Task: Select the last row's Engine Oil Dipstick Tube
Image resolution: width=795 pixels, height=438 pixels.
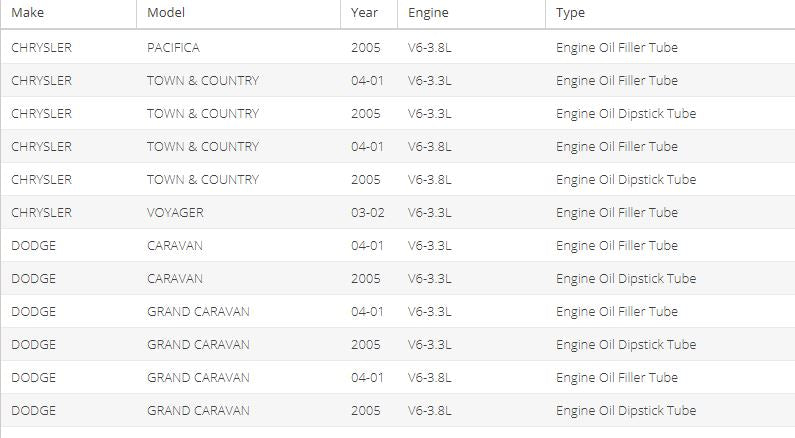Action: tap(626, 410)
